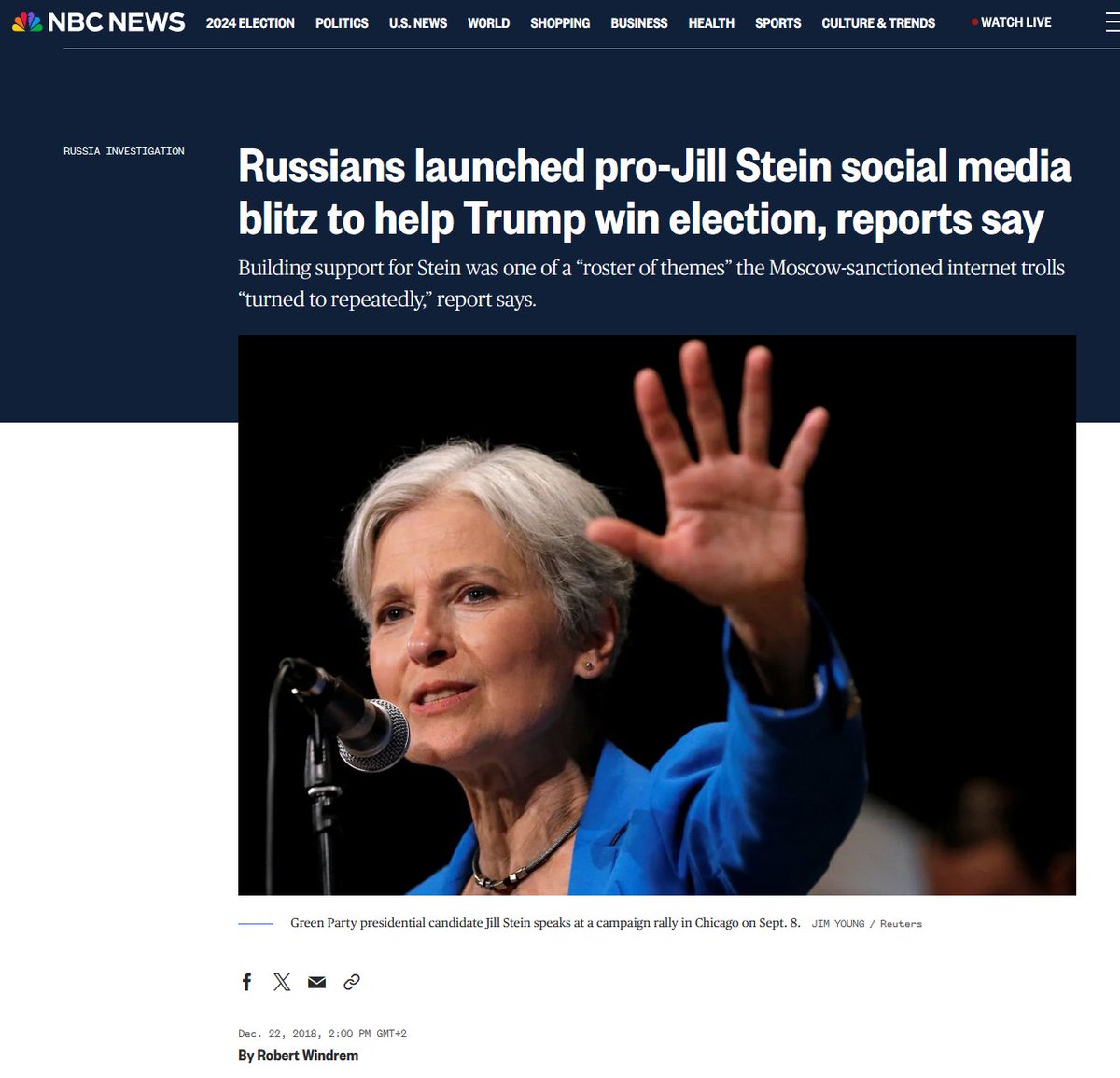Open Culture & Trends section

878,22
